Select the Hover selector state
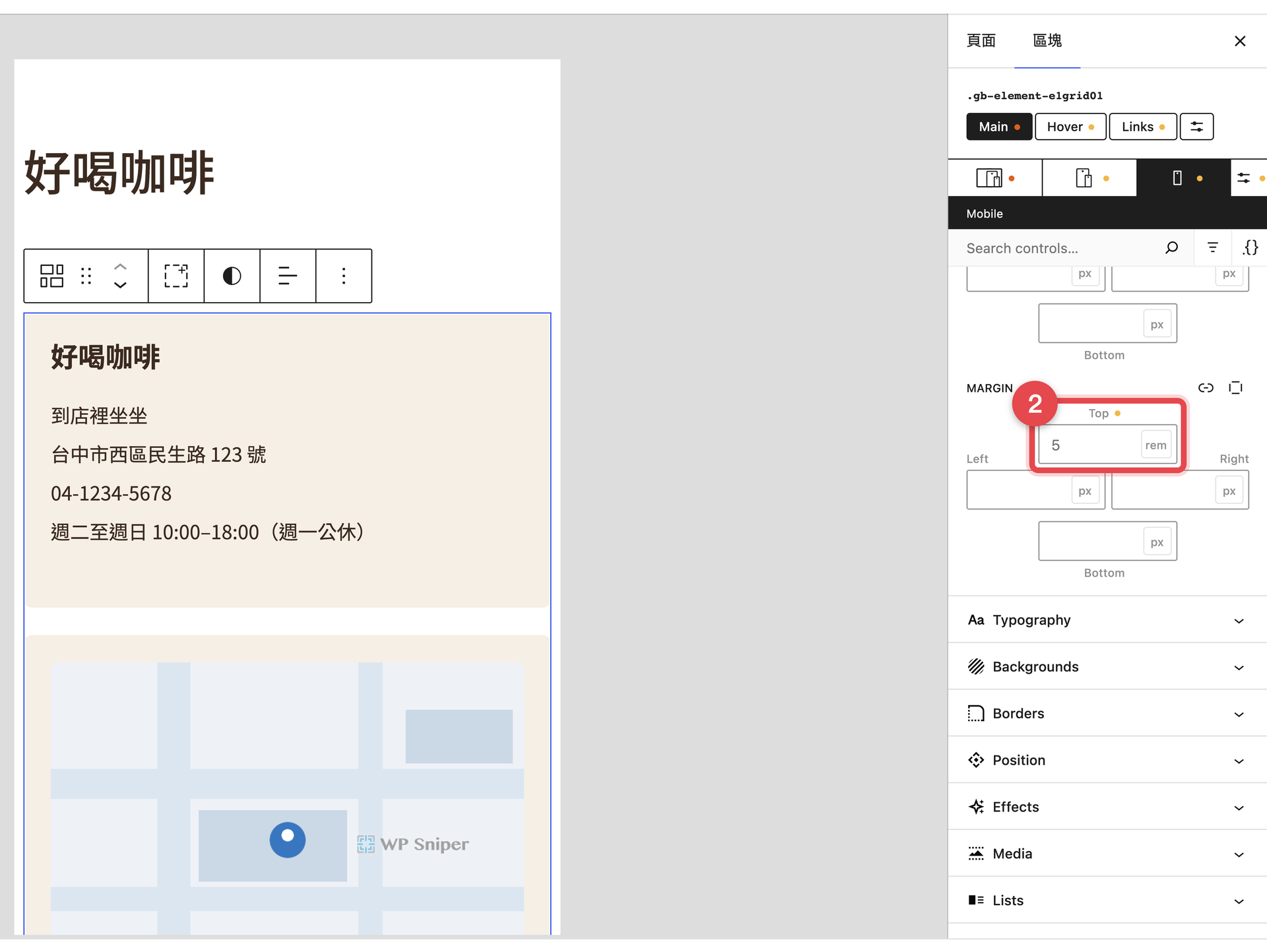This screenshot has width=1267, height=952. (x=1070, y=127)
